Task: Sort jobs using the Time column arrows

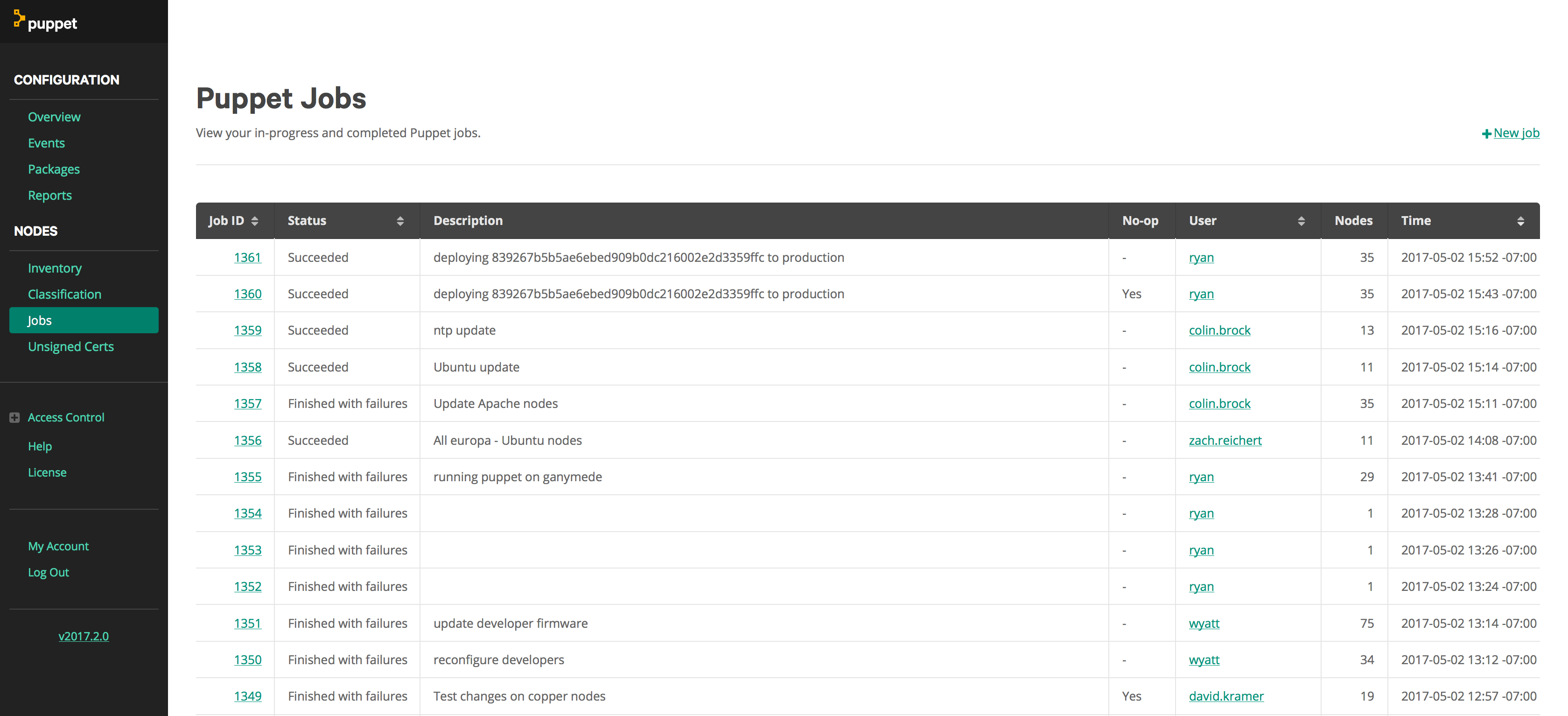Action: tap(1520, 221)
